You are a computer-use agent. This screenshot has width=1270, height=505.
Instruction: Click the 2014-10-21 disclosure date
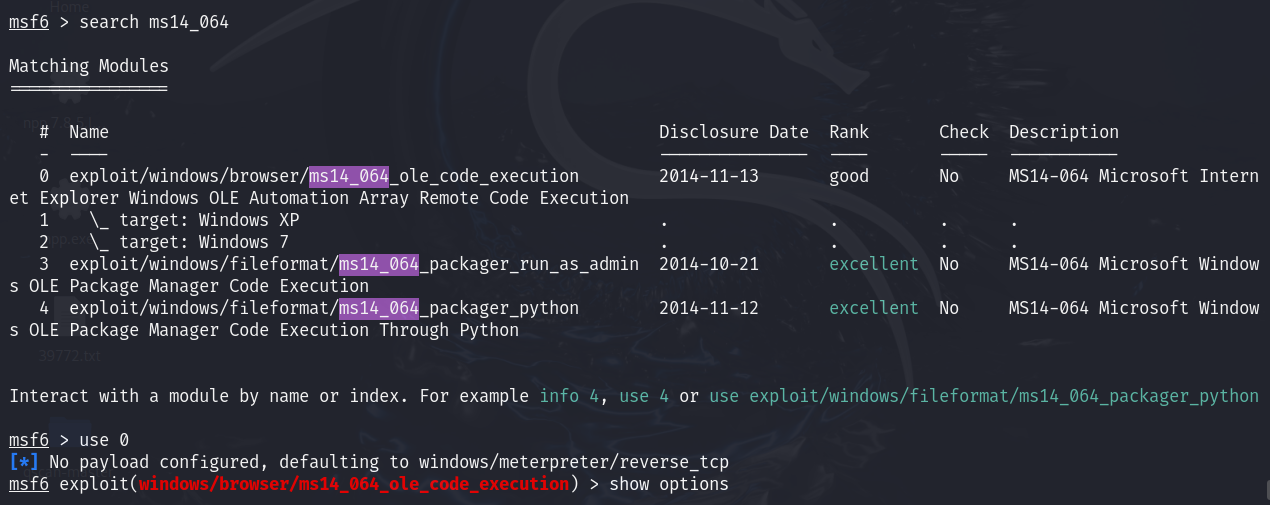(x=709, y=264)
